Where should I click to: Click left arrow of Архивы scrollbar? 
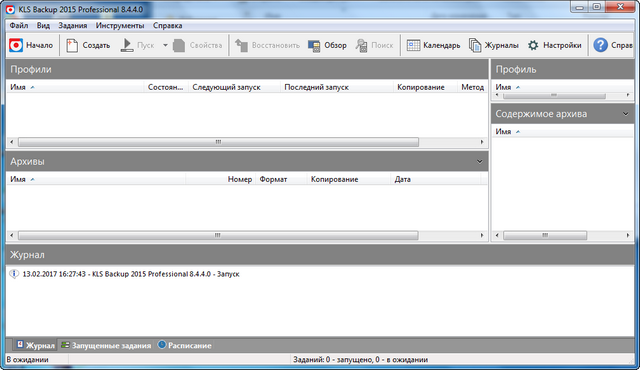click(x=11, y=235)
